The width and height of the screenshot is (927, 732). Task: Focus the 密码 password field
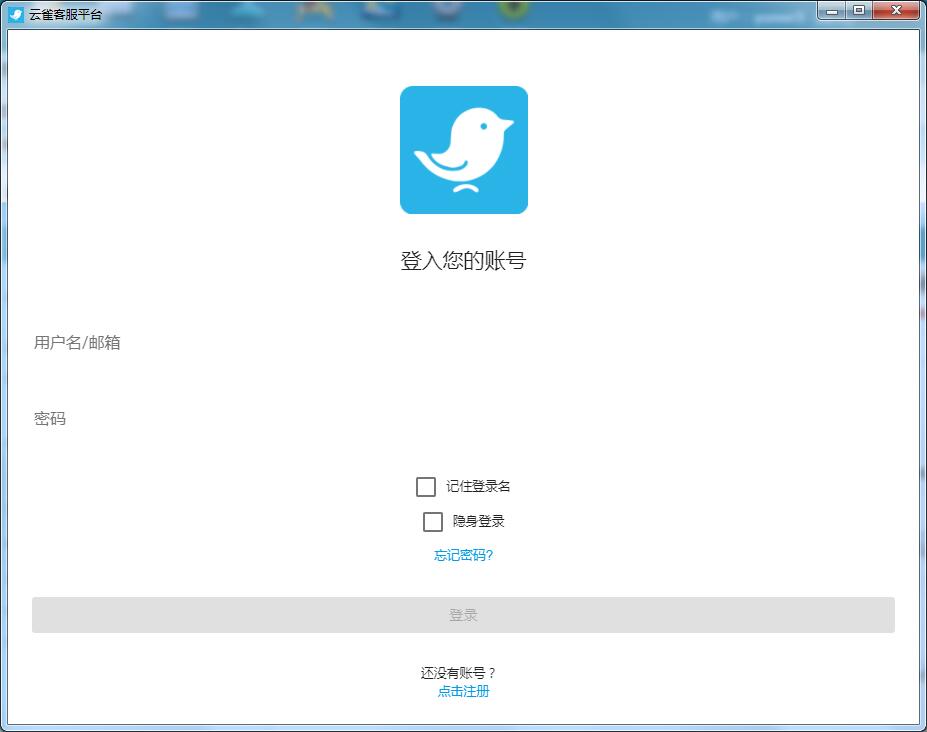point(464,419)
